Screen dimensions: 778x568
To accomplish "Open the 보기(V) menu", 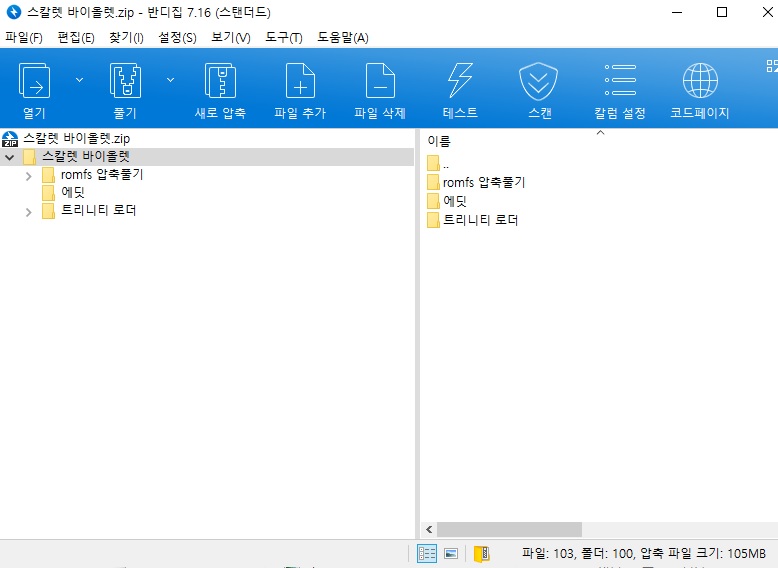I will [x=231, y=38].
